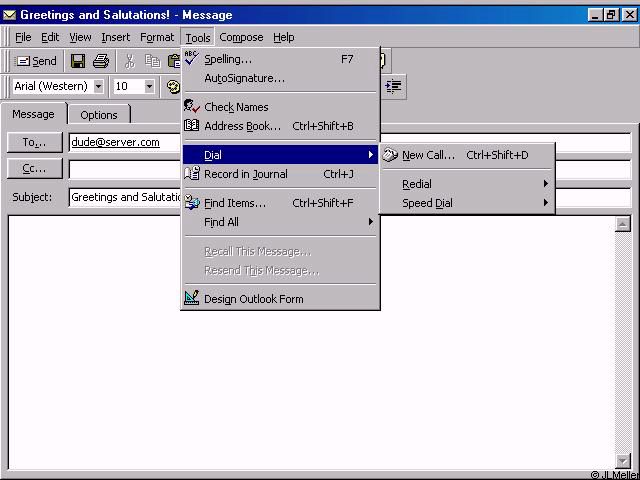
Task: Switch to the Options tab
Action: pos(99,115)
